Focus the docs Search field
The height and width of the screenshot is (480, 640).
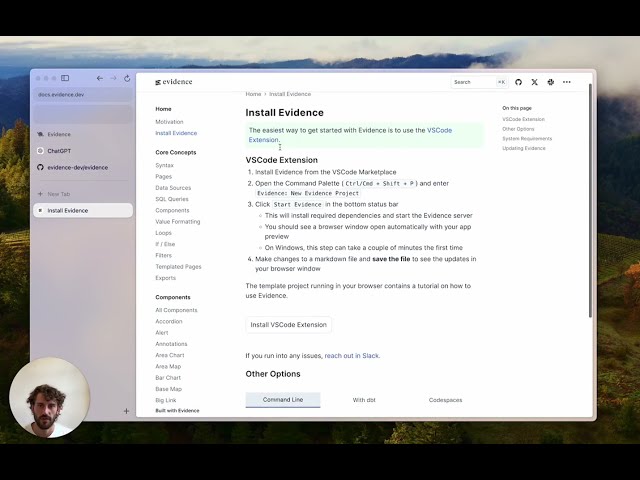479,82
